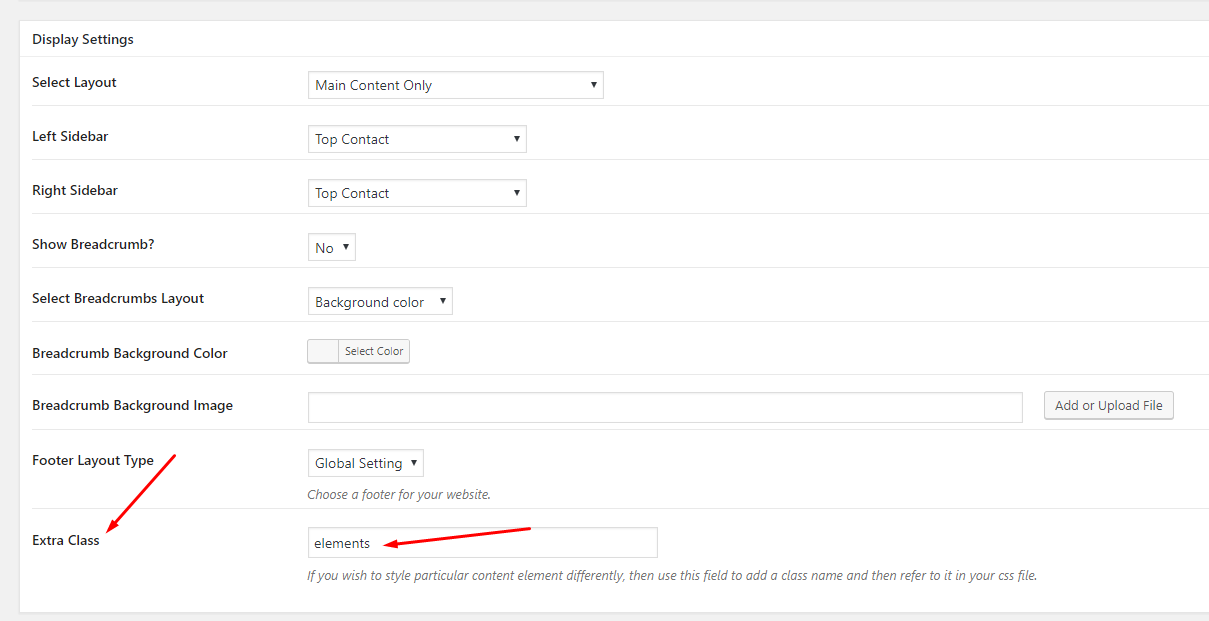1209x621 pixels.
Task: Click the Footer Layout Type label
Action: (x=93, y=460)
